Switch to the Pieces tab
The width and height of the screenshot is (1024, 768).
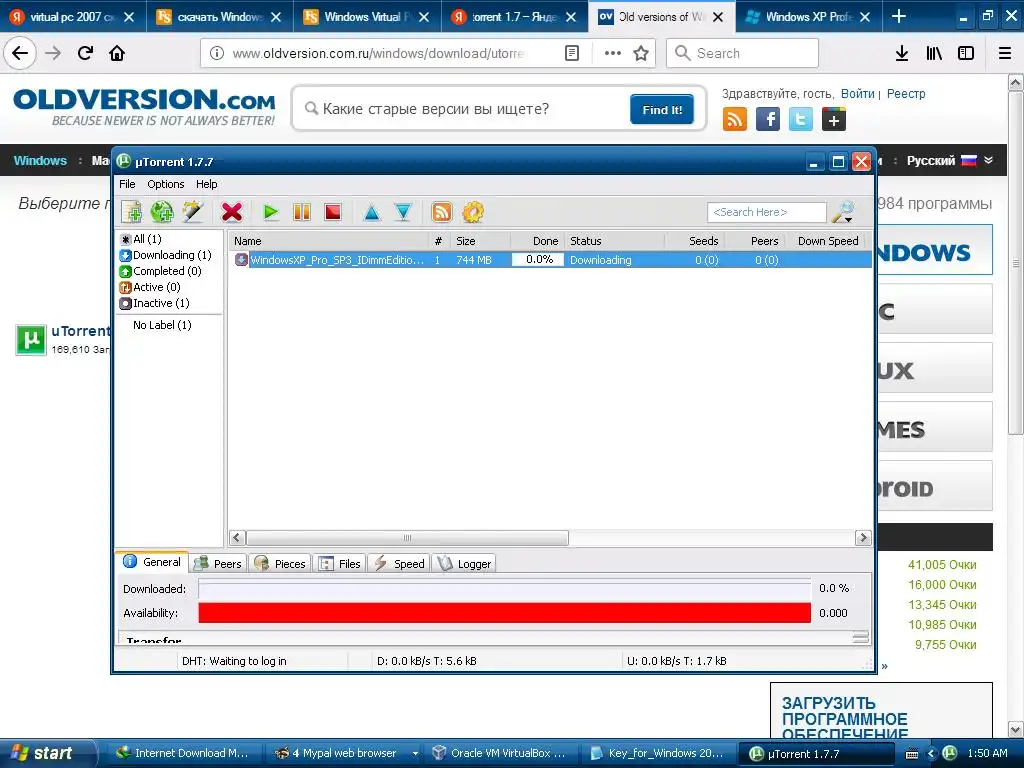280,564
